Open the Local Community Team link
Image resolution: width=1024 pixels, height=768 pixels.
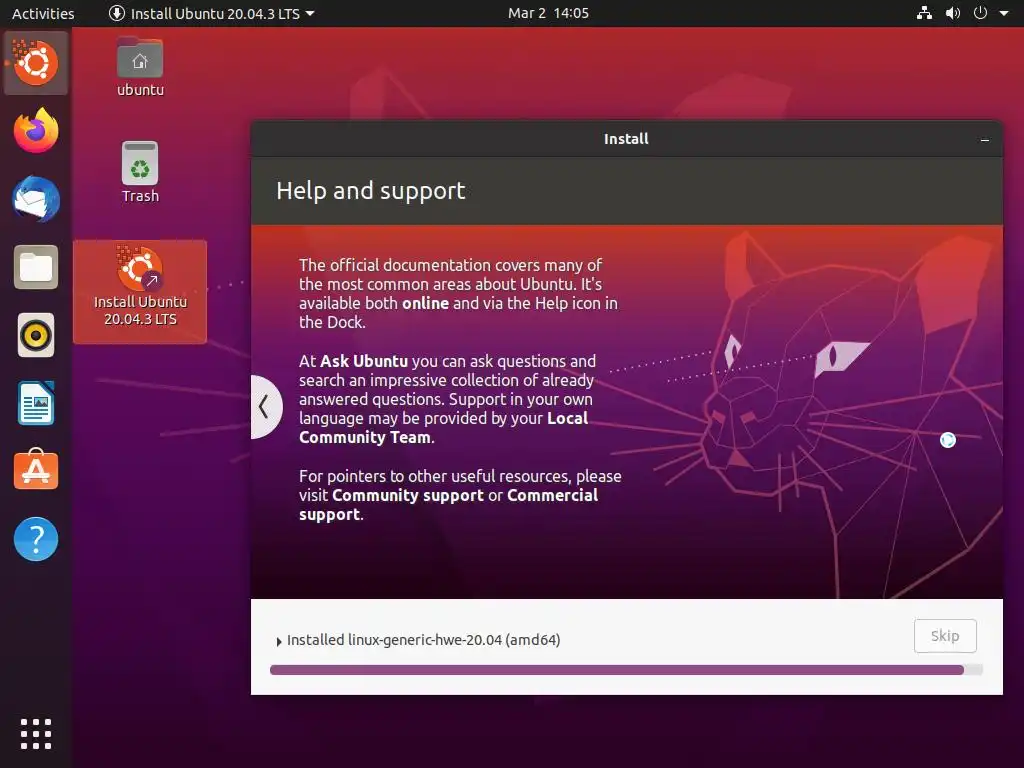[x=443, y=428]
